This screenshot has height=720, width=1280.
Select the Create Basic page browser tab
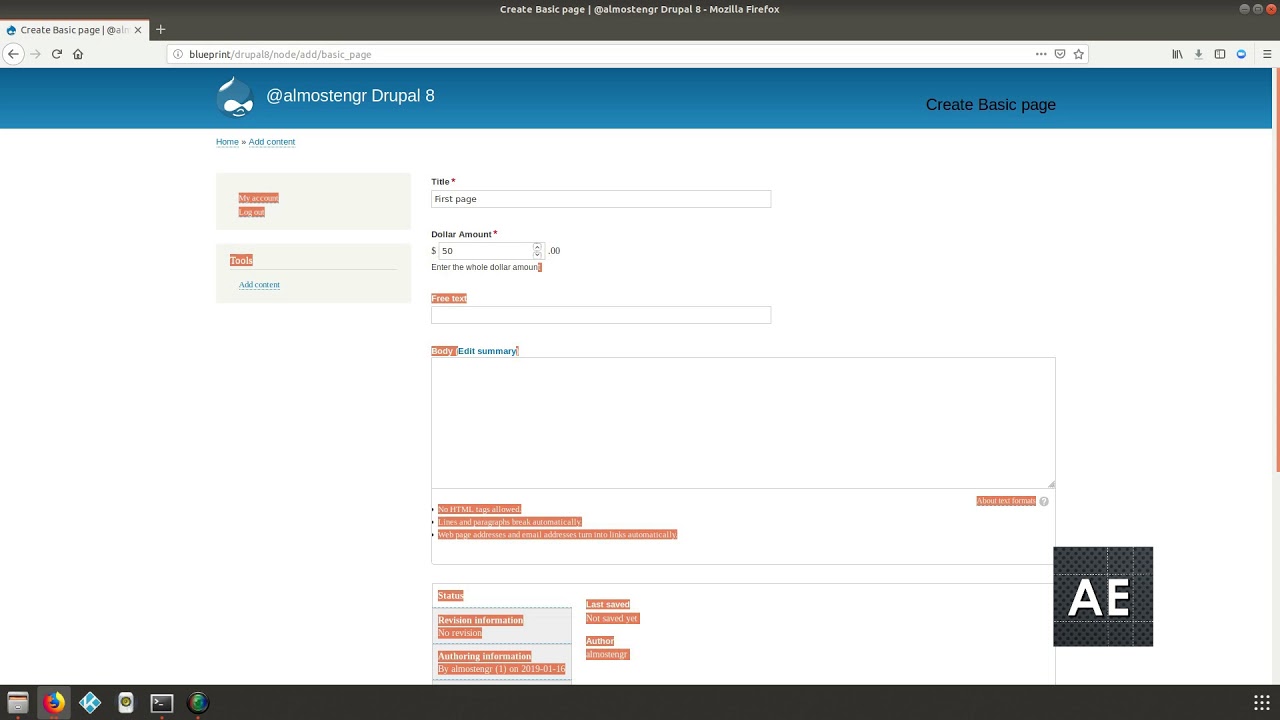(75, 30)
